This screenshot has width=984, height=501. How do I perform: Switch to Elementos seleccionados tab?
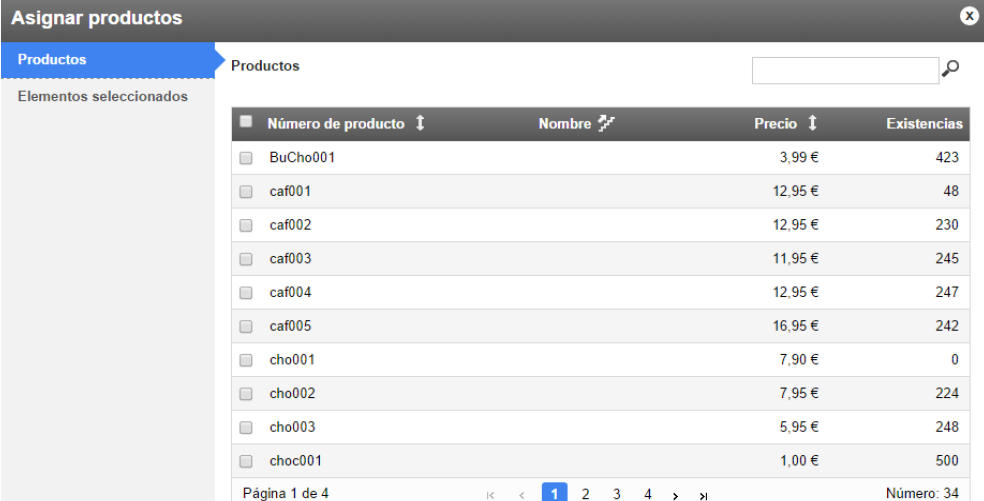tap(104, 97)
